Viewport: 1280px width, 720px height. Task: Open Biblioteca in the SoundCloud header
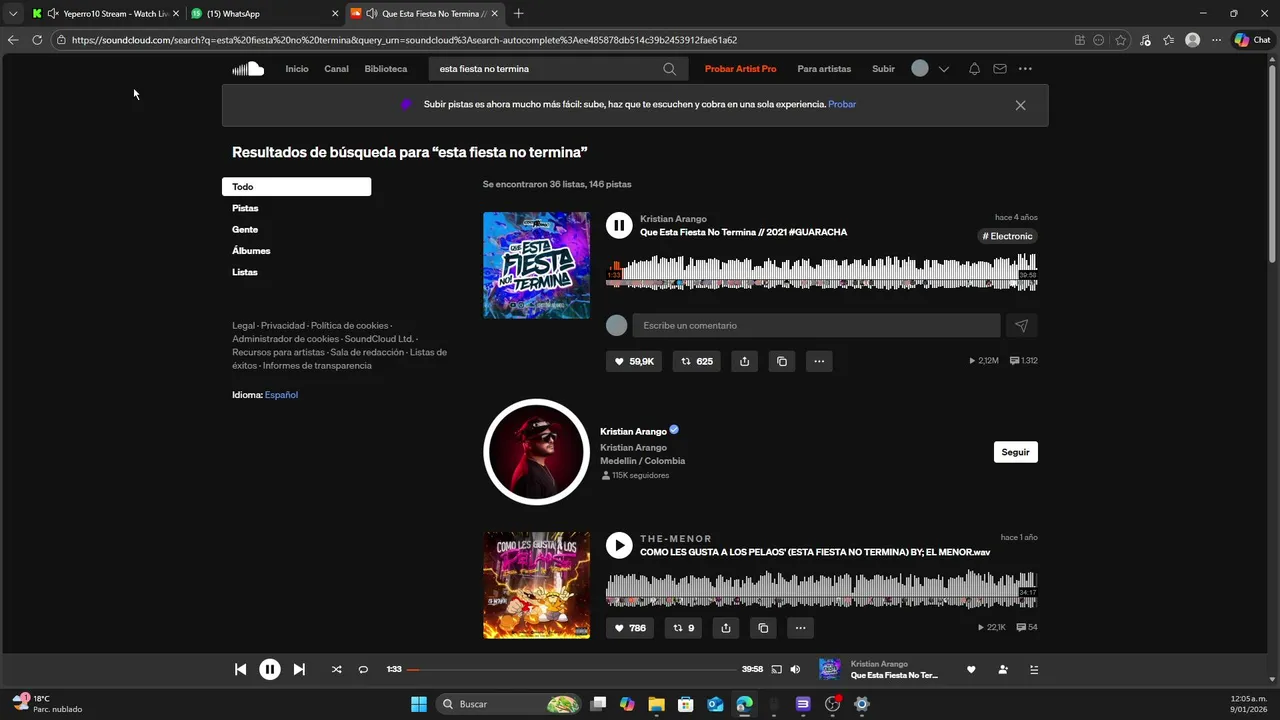click(x=386, y=69)
